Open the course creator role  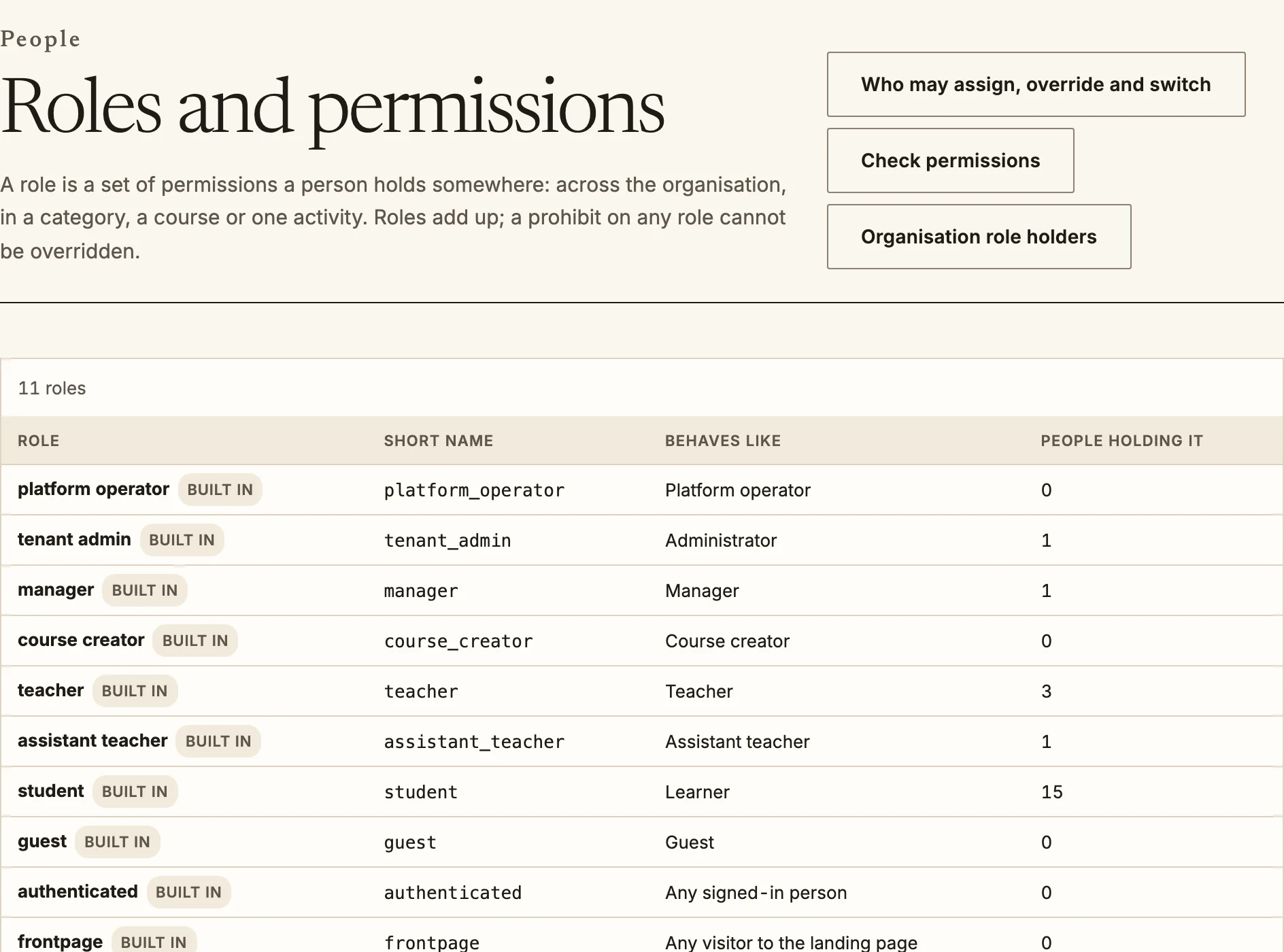(81, 641)
